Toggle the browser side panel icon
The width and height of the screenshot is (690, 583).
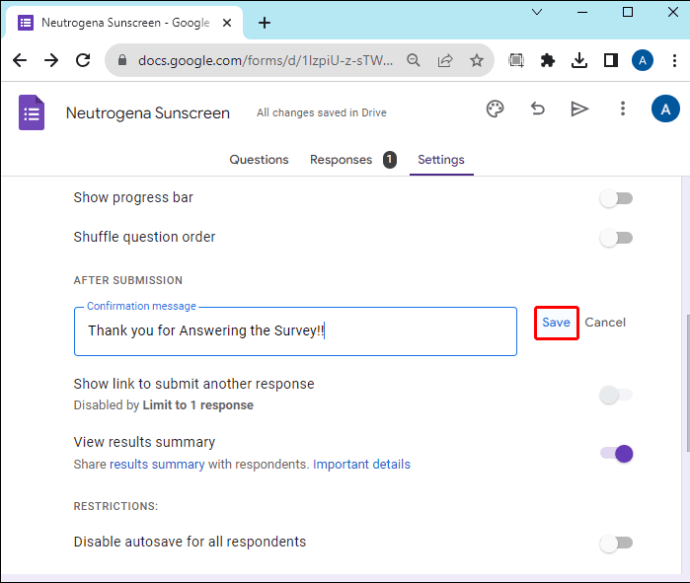click(611, 60)
